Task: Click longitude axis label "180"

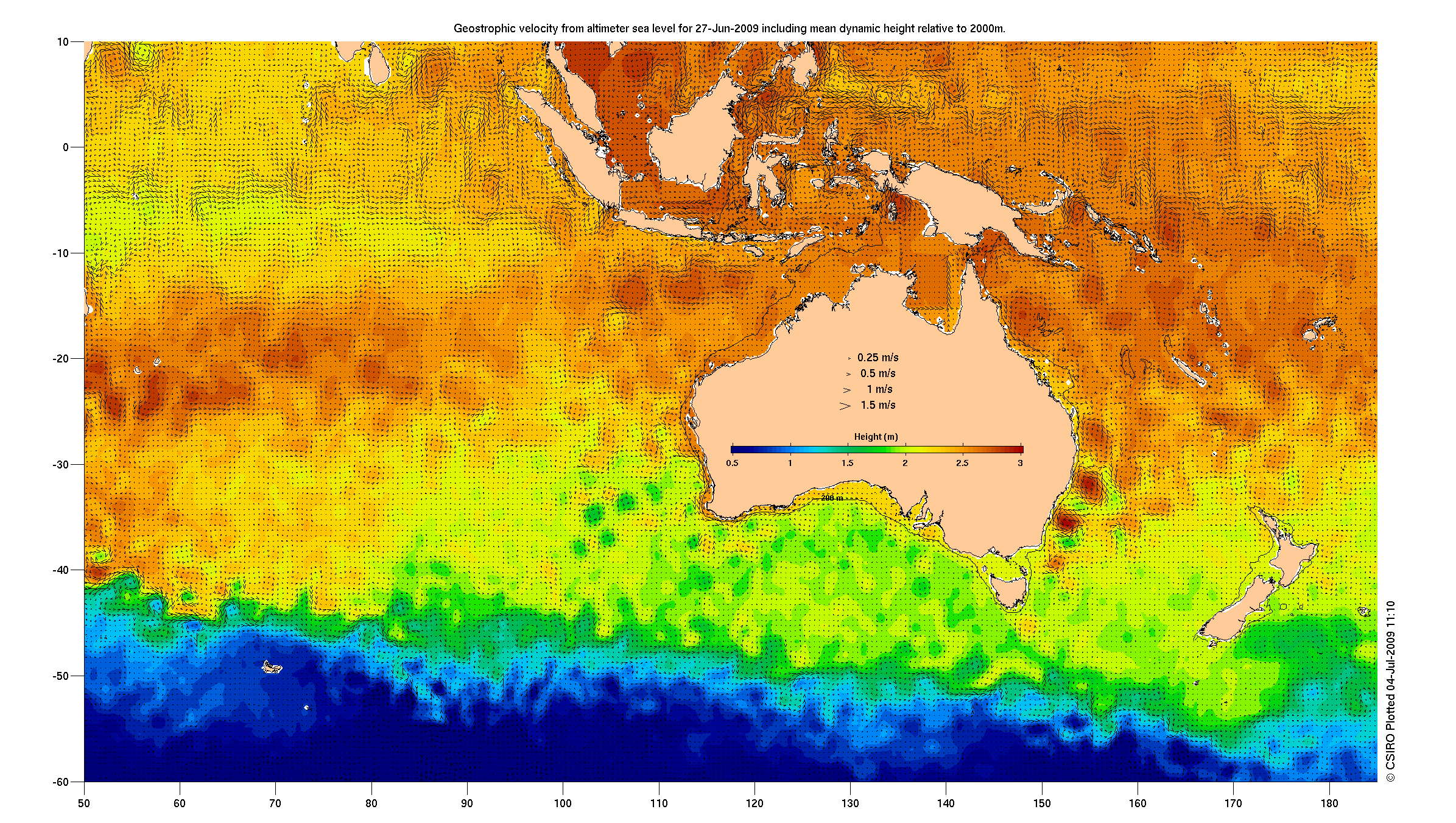Action: click(1329, 804)
